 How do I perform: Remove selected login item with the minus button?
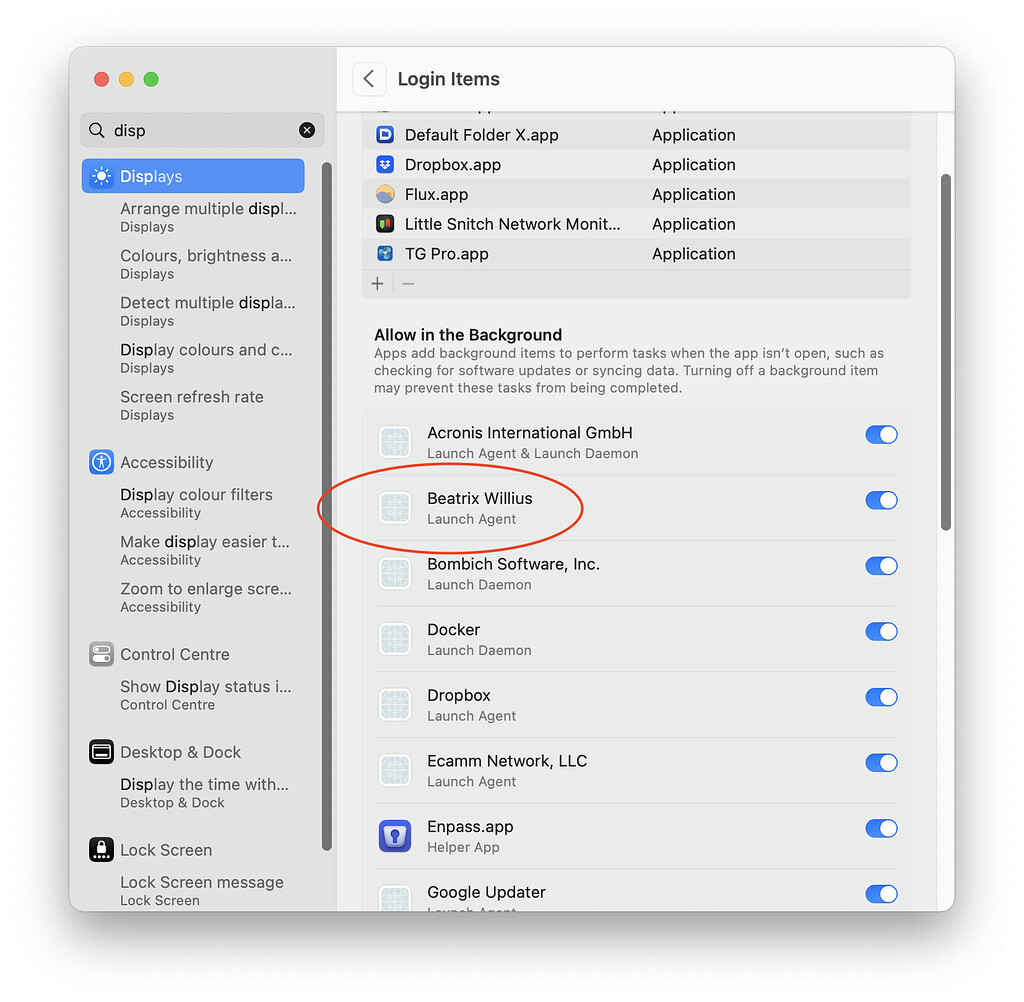point(406,284)
